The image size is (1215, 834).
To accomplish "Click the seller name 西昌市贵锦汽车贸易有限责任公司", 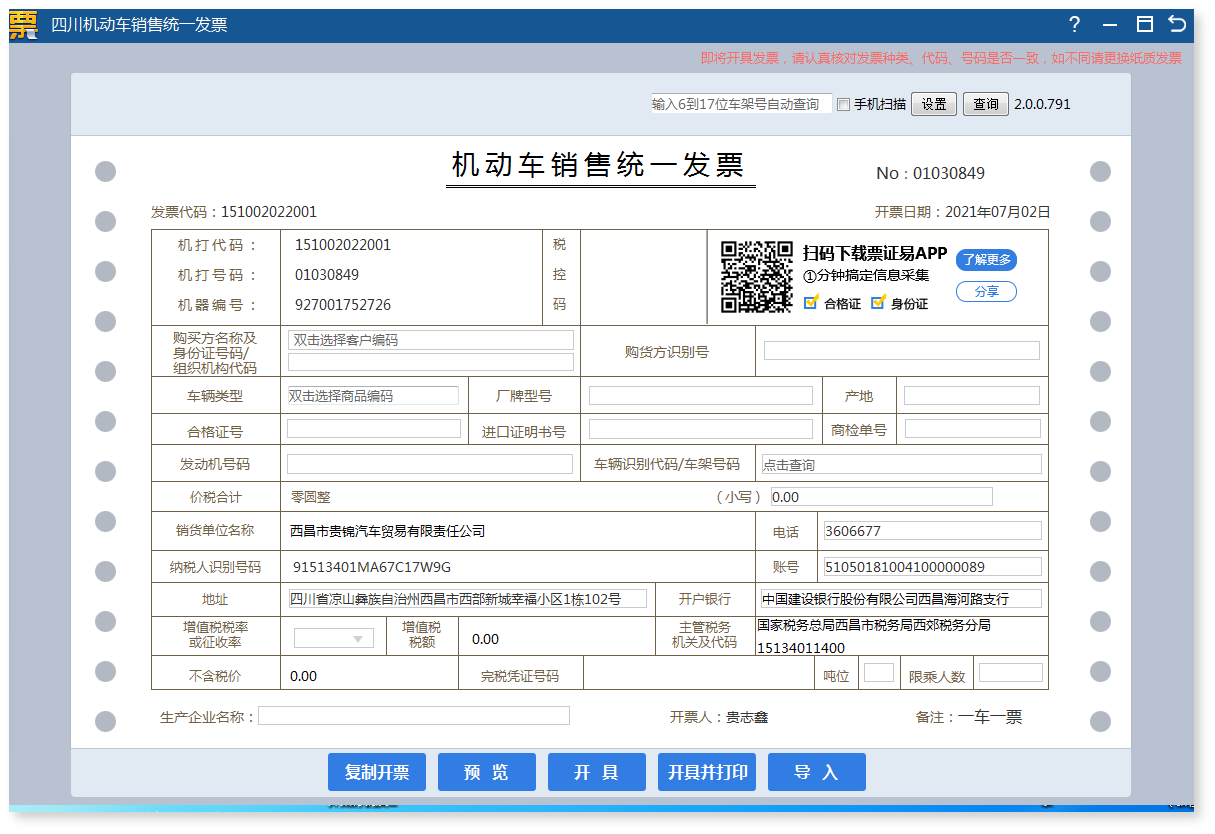I will click(388, 531).
